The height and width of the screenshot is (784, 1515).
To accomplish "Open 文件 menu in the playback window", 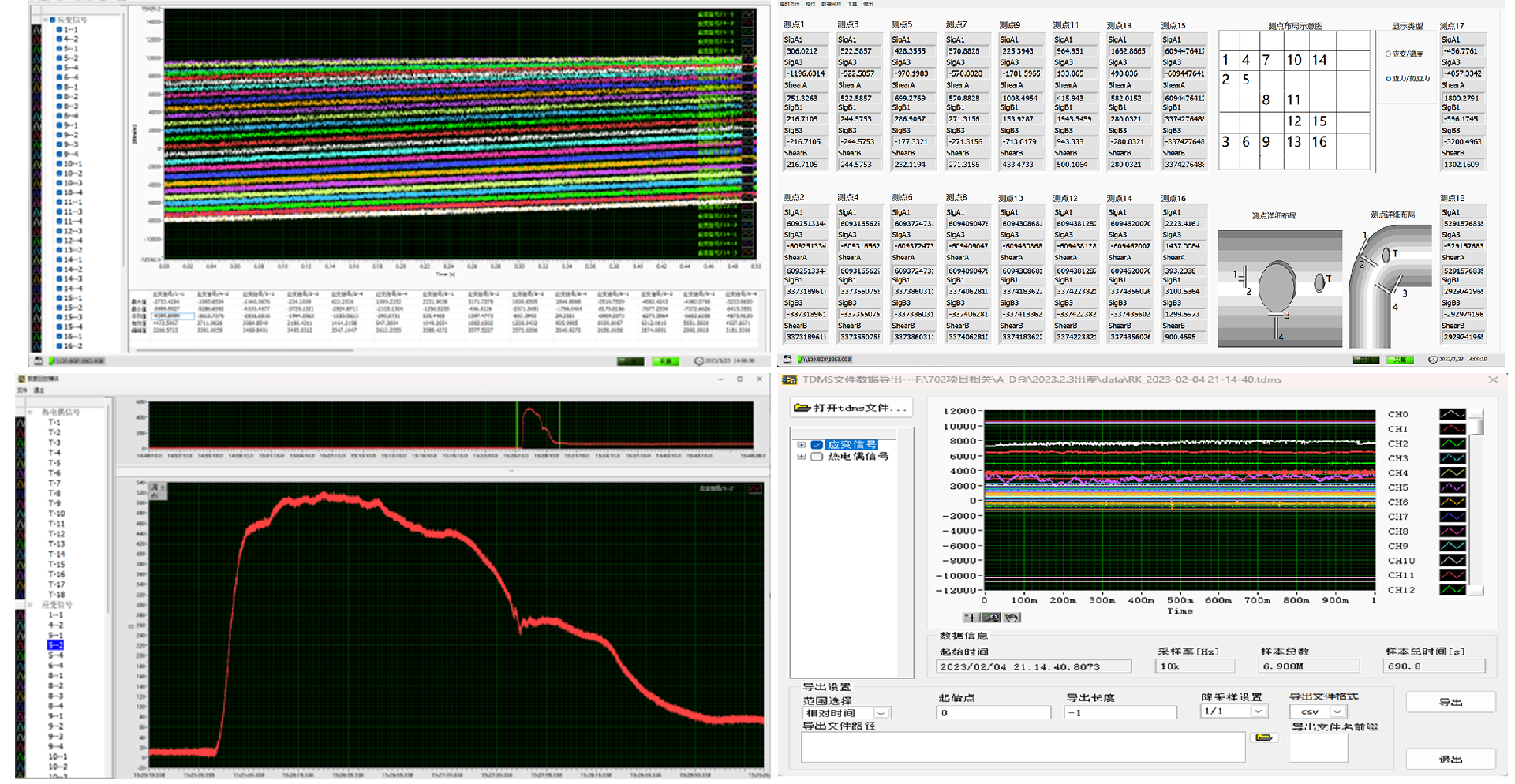I will pos(22,390).
